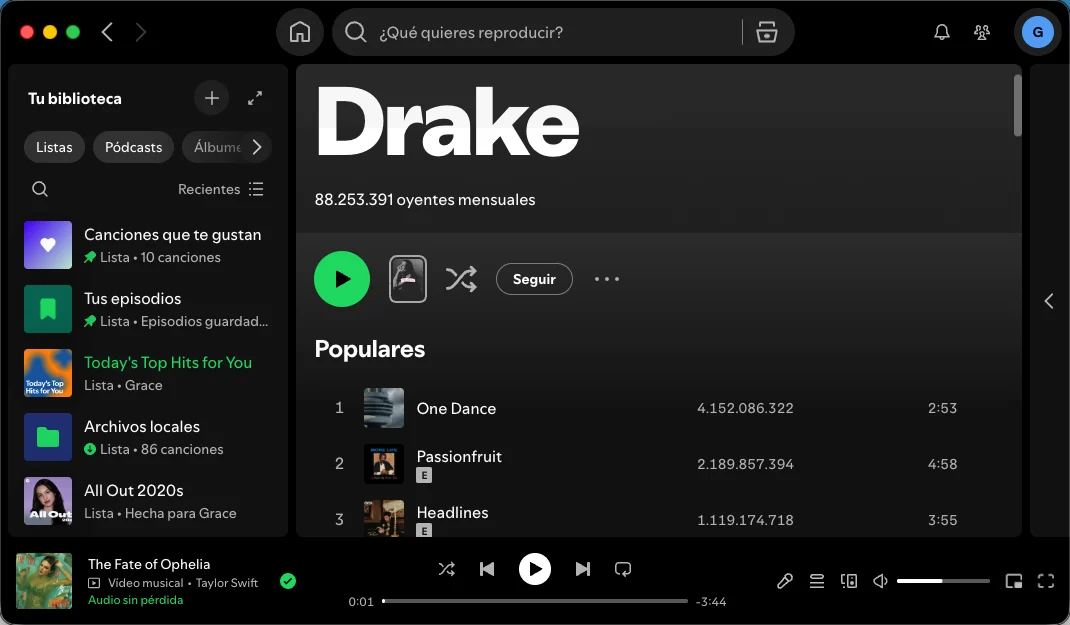Screen dimensions: 1070x625
Task: Open the notifications bell
Action: point(941,31)
